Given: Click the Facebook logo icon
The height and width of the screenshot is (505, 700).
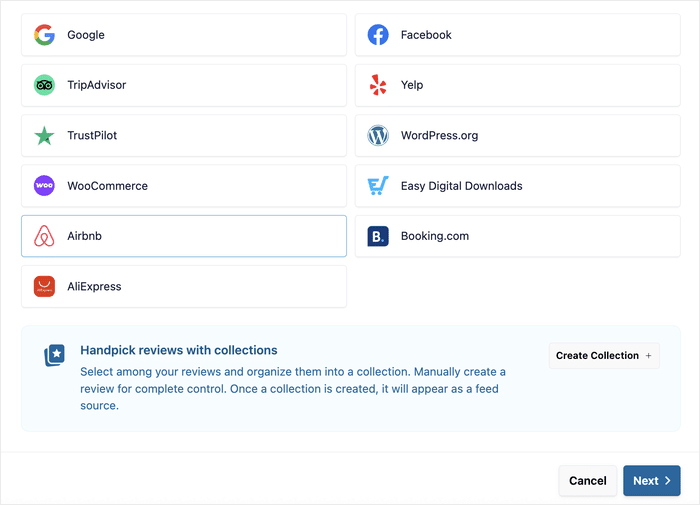Looking at the screenshot, I should pos(378,35).
